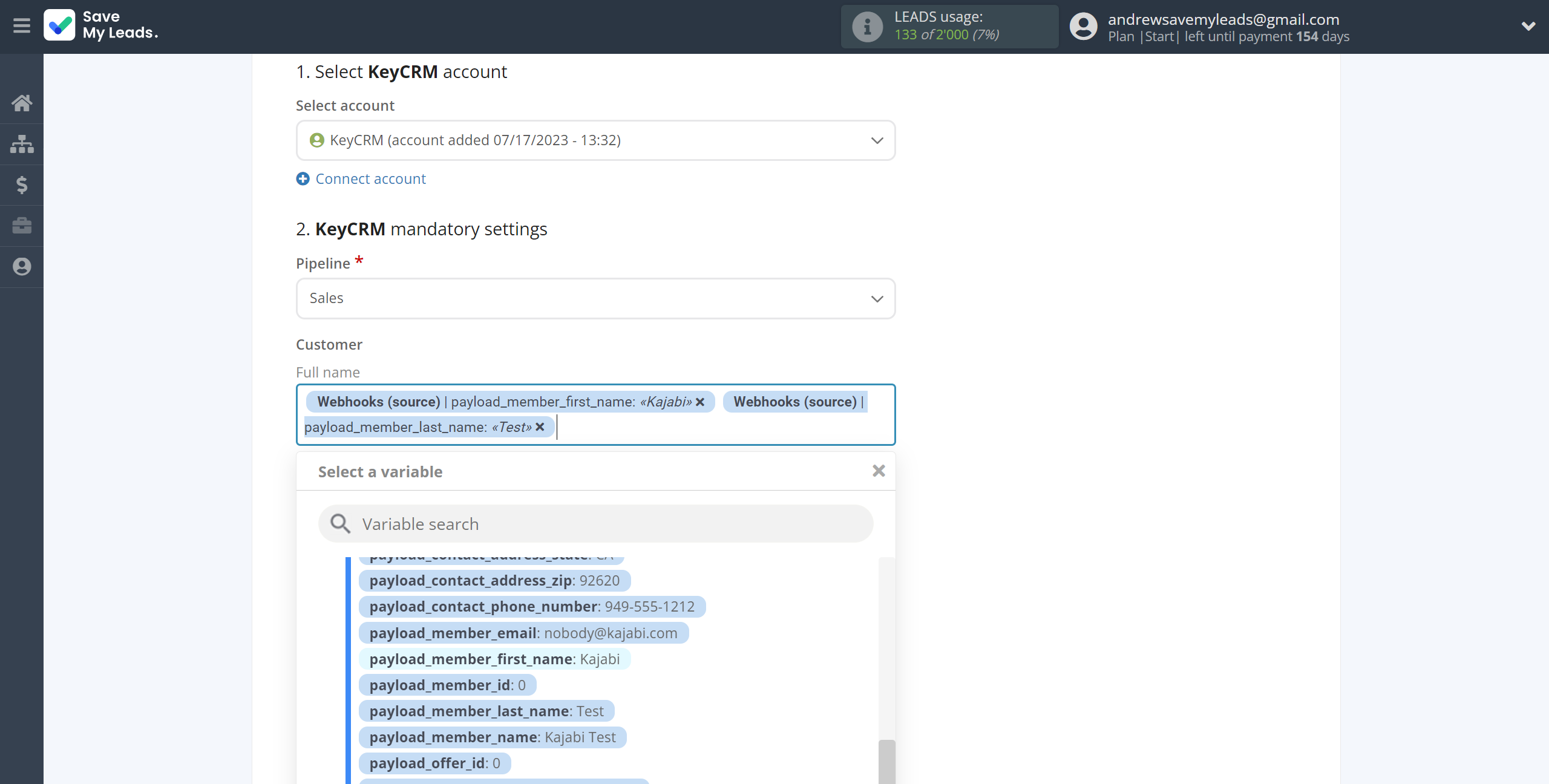This screenshot has height=784, width=1549.
Task: Open profile icon in sidebar
Action: 22,267
